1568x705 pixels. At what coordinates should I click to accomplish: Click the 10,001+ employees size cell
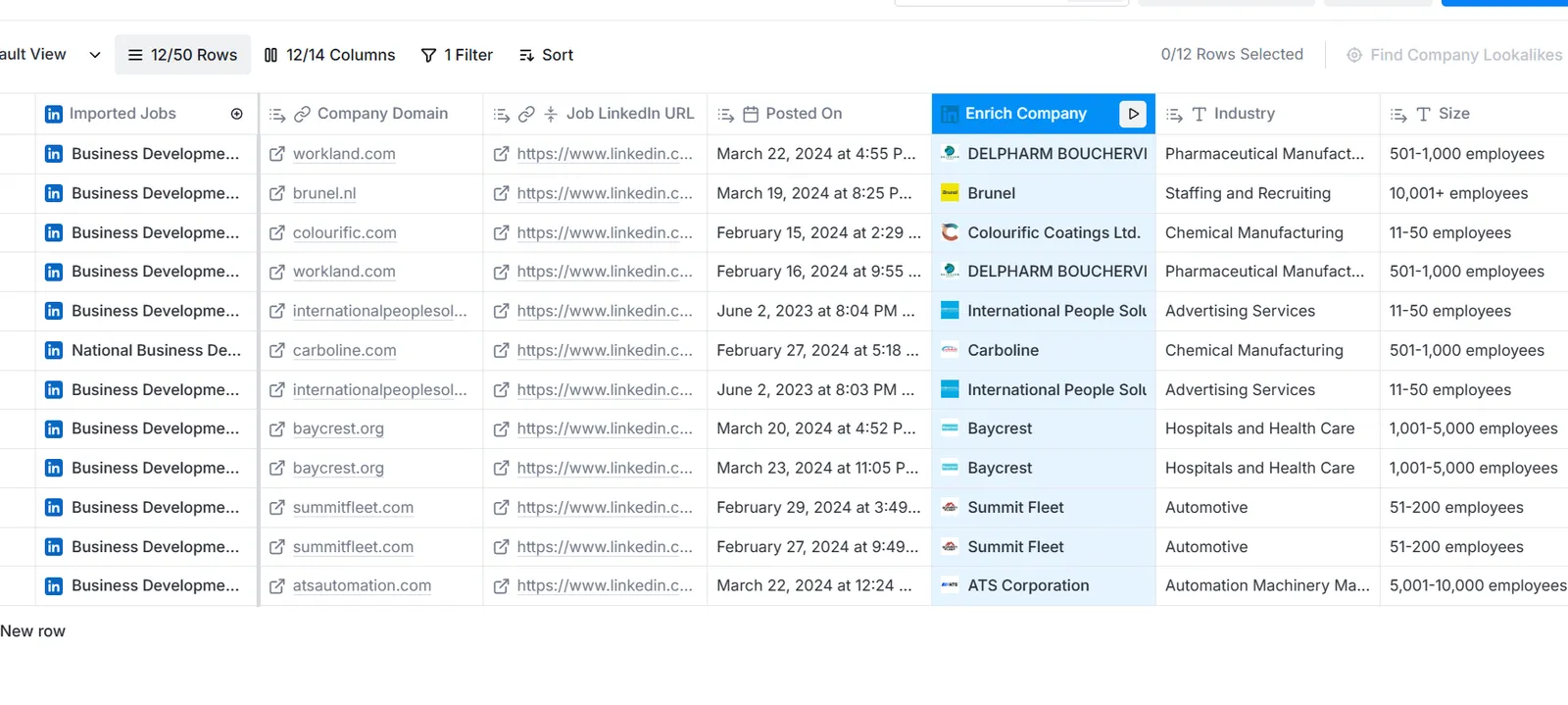pyautogui.click(x=1475, y=193)
